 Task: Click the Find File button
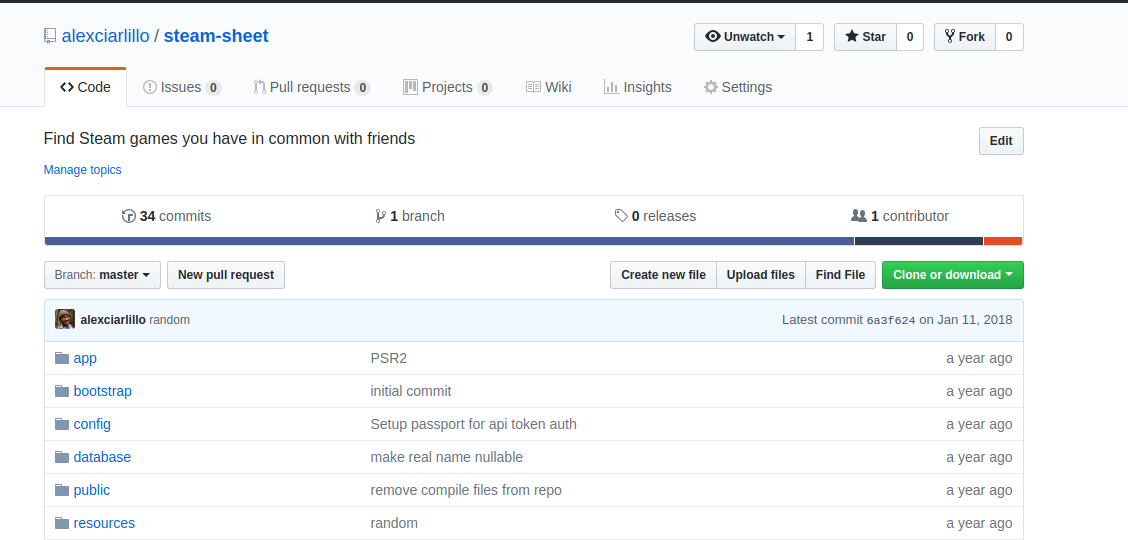(840, 275)
